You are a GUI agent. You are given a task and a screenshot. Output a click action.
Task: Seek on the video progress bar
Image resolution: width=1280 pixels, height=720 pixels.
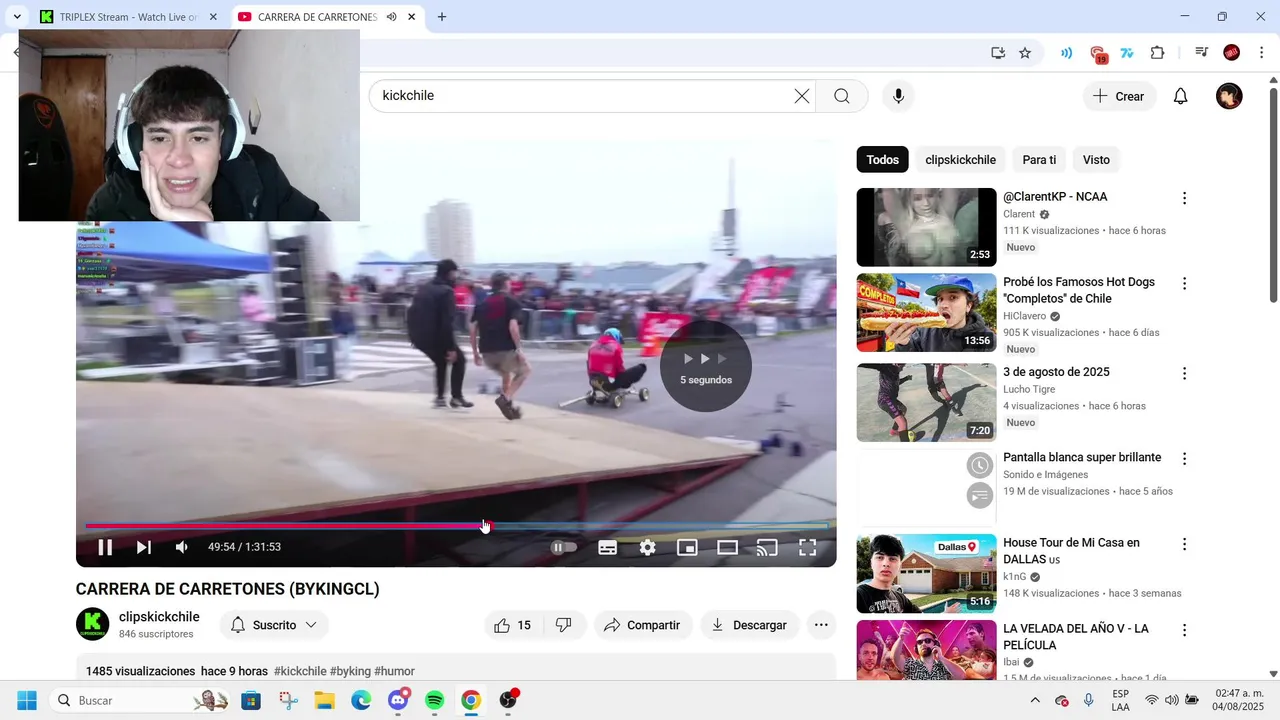point(456,525)
